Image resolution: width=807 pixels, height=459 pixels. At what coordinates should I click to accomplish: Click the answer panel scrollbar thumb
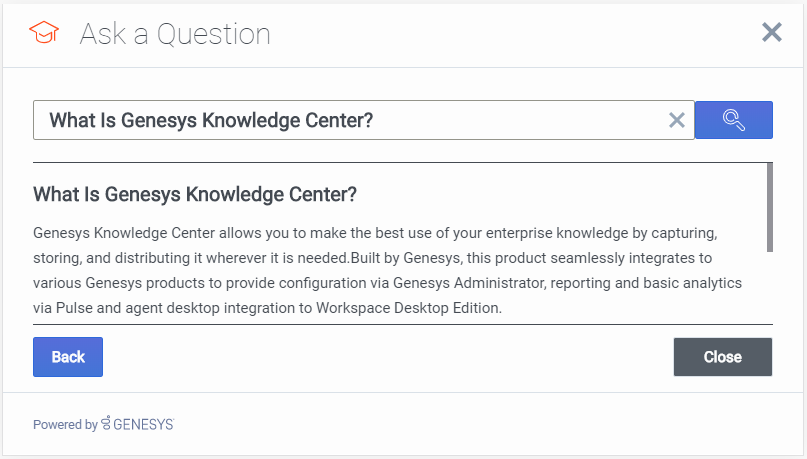coord(769,207)
